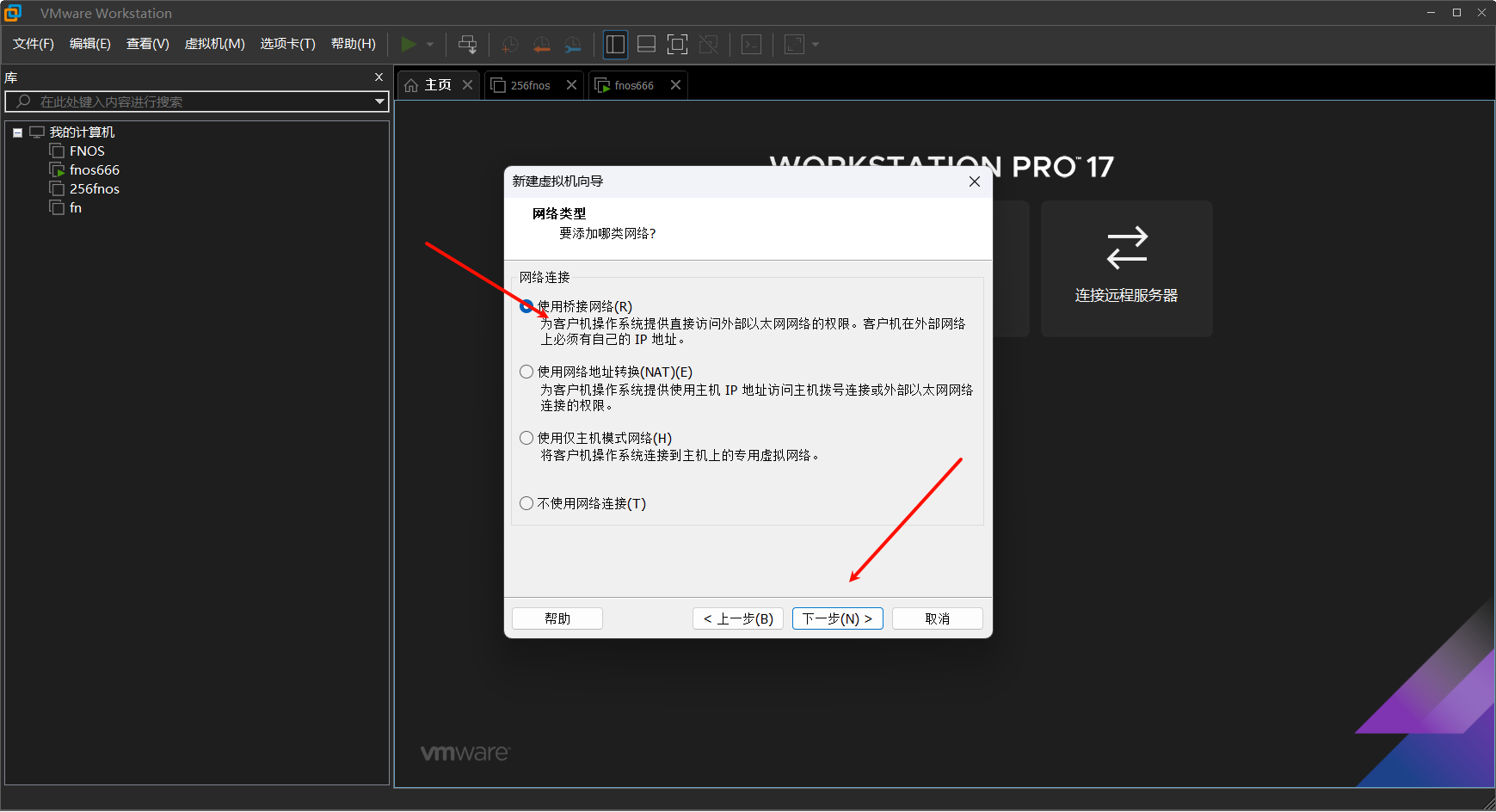This screenshot has width=1496, height=812.
Task: Open the 帮助(H) menu
Action: click(x=354, y=44)
